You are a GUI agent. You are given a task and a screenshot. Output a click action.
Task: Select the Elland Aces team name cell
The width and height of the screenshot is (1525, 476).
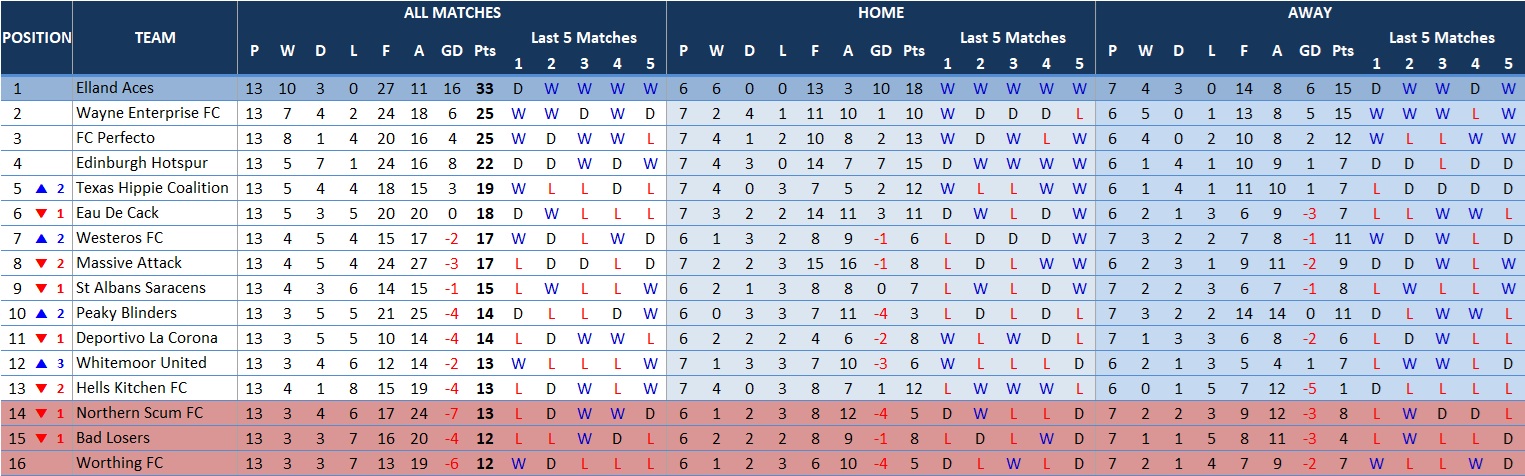pyautogui.click(x=115, y=88)
